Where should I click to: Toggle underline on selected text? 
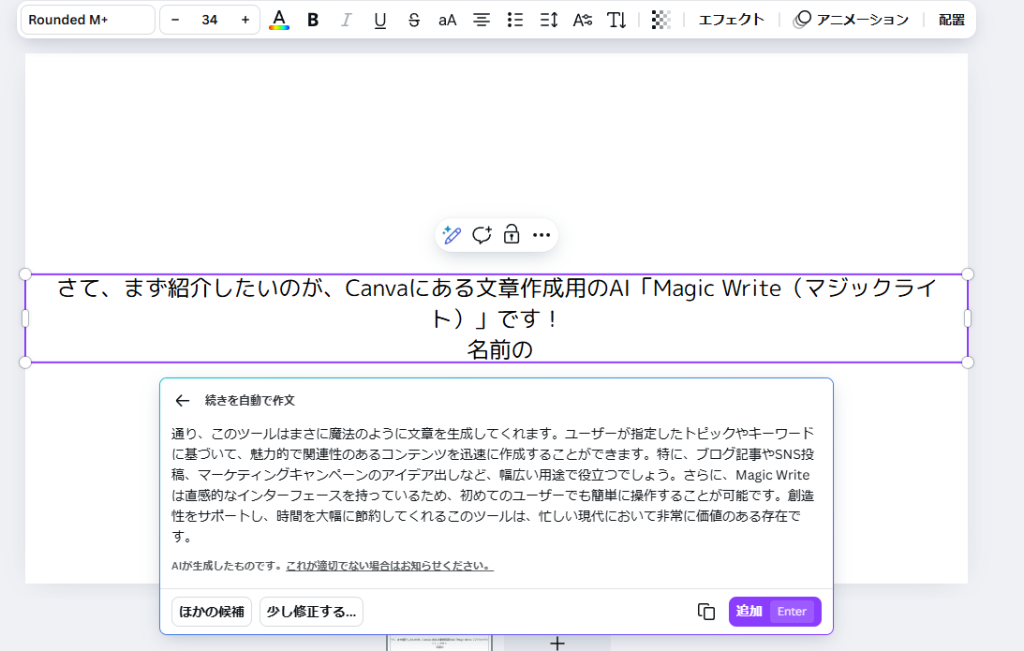click(x=380, y=20)
